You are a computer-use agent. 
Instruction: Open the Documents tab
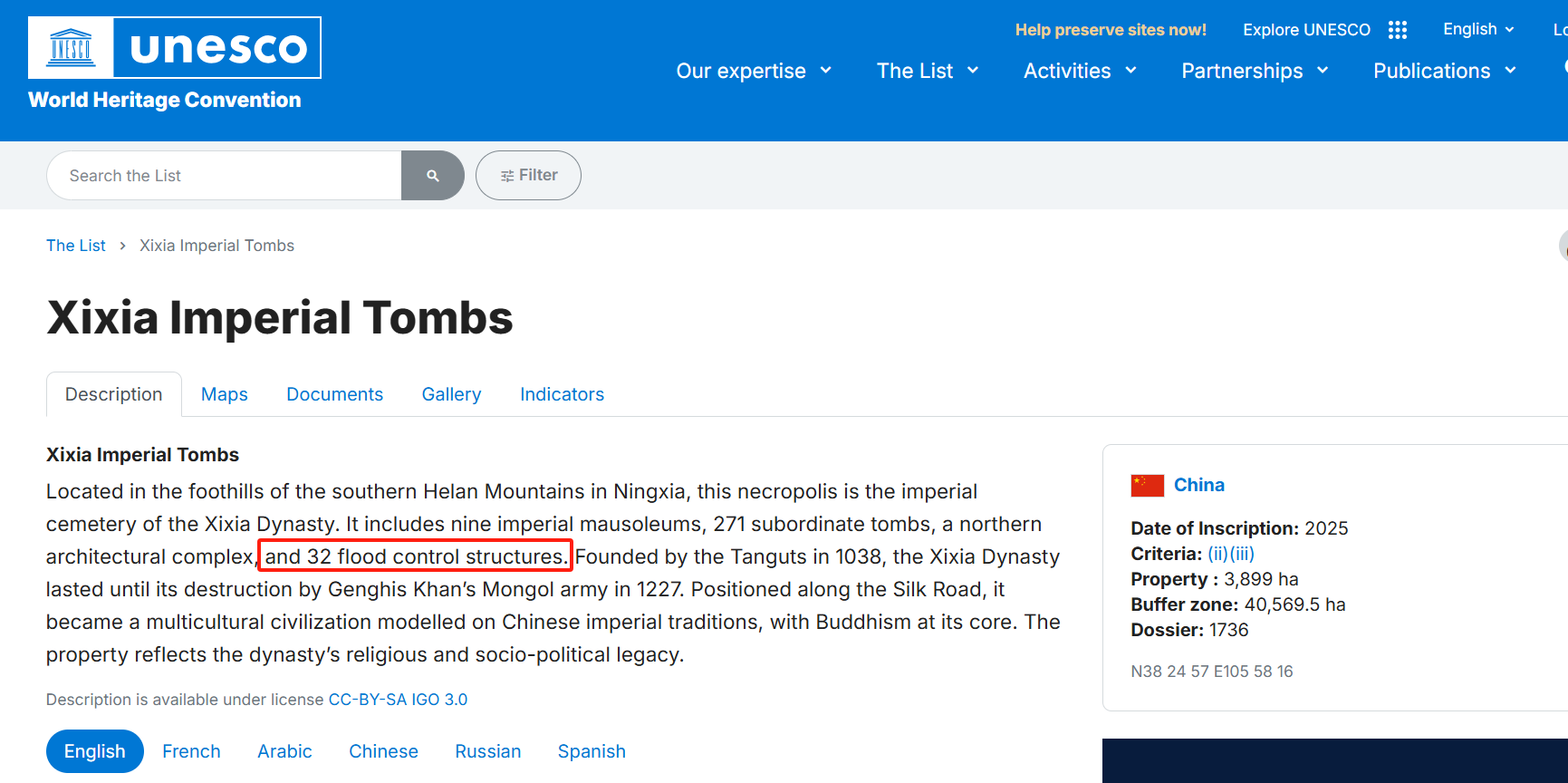[x=334, y=394]
